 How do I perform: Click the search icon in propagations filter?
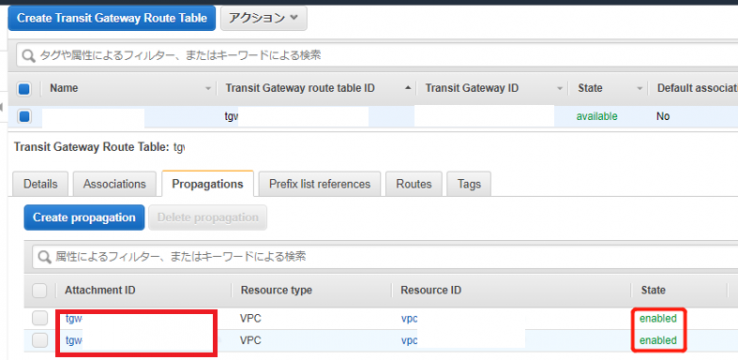44,256
